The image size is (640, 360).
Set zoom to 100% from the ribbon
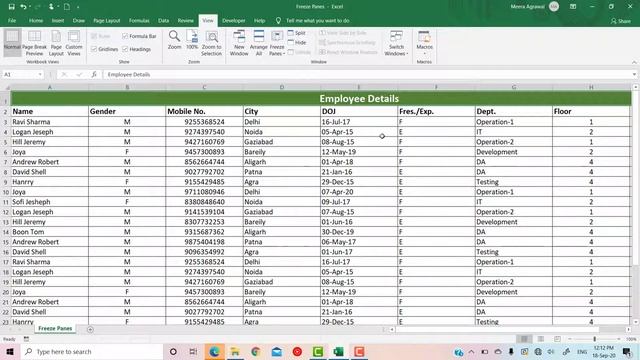click(x=192, y=40)
